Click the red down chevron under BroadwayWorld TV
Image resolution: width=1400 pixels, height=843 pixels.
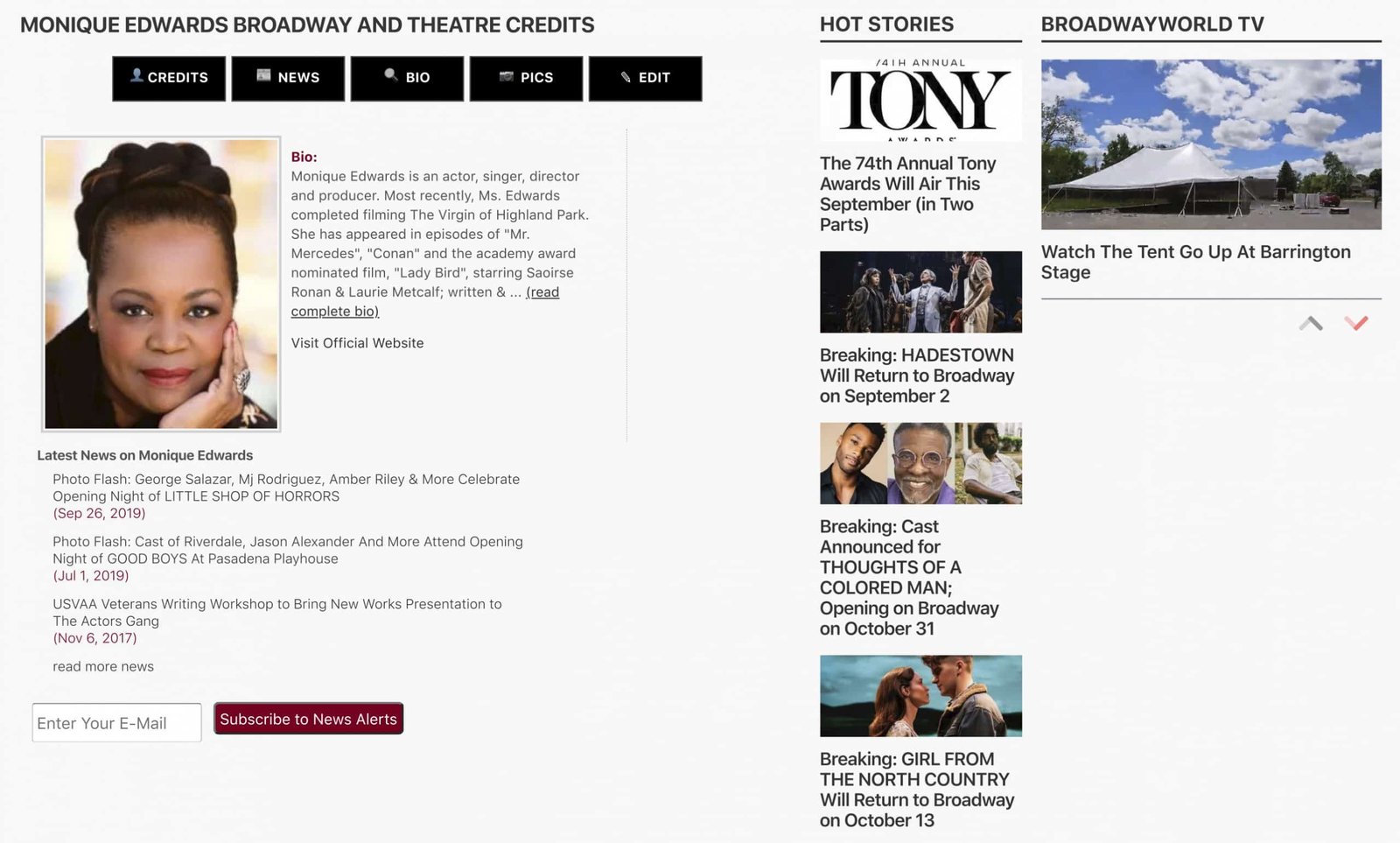click(1356, 323)
